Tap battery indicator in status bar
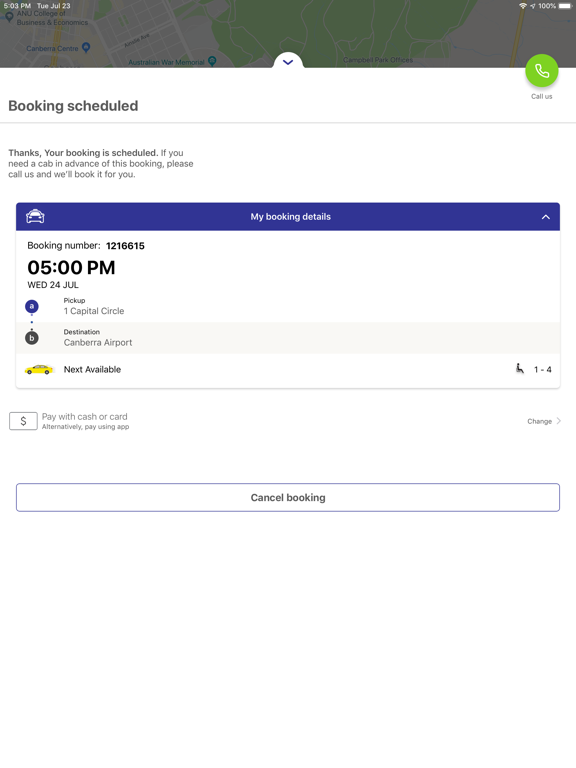 565,6
